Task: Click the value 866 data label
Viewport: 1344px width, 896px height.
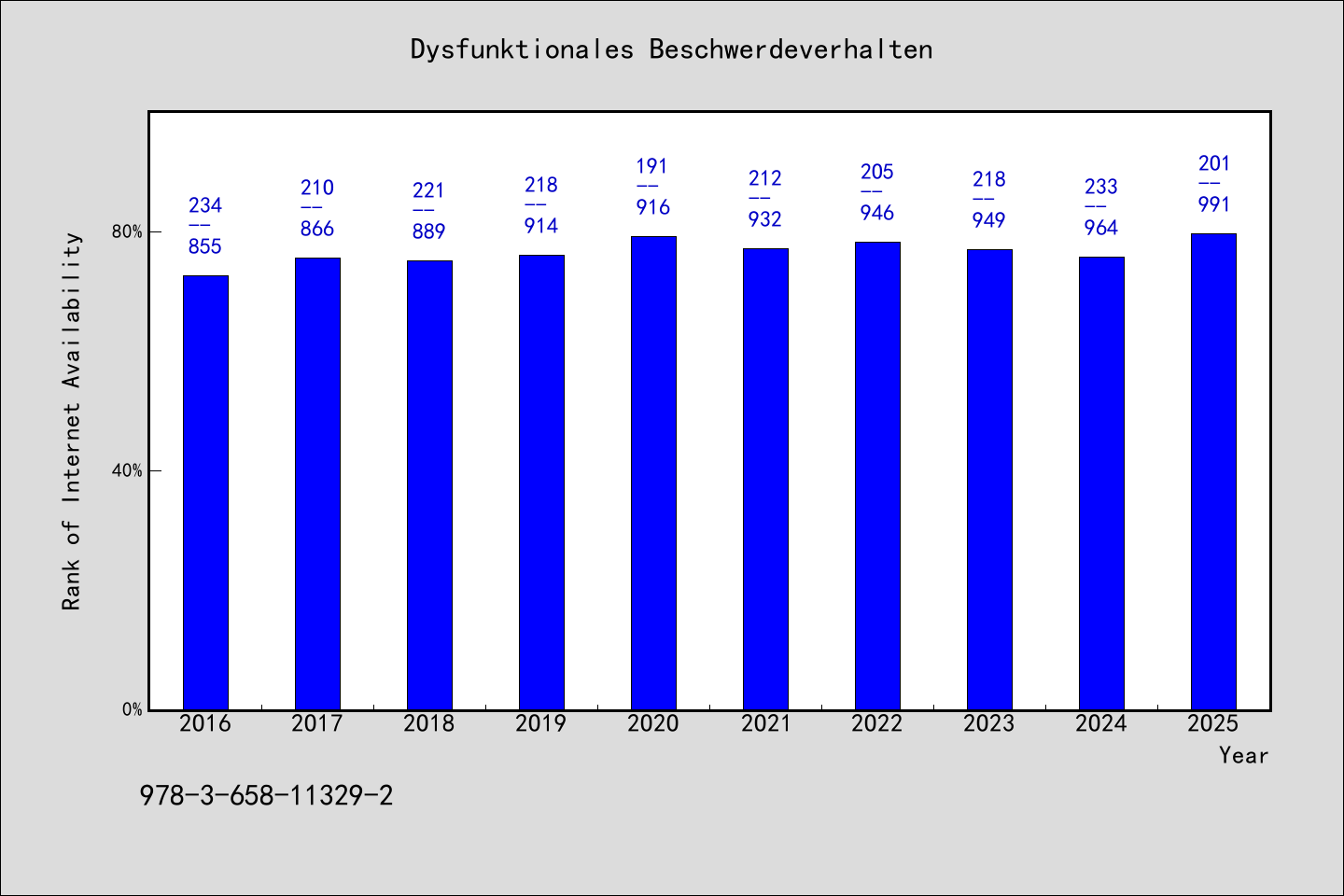Action: pos(317,229)
